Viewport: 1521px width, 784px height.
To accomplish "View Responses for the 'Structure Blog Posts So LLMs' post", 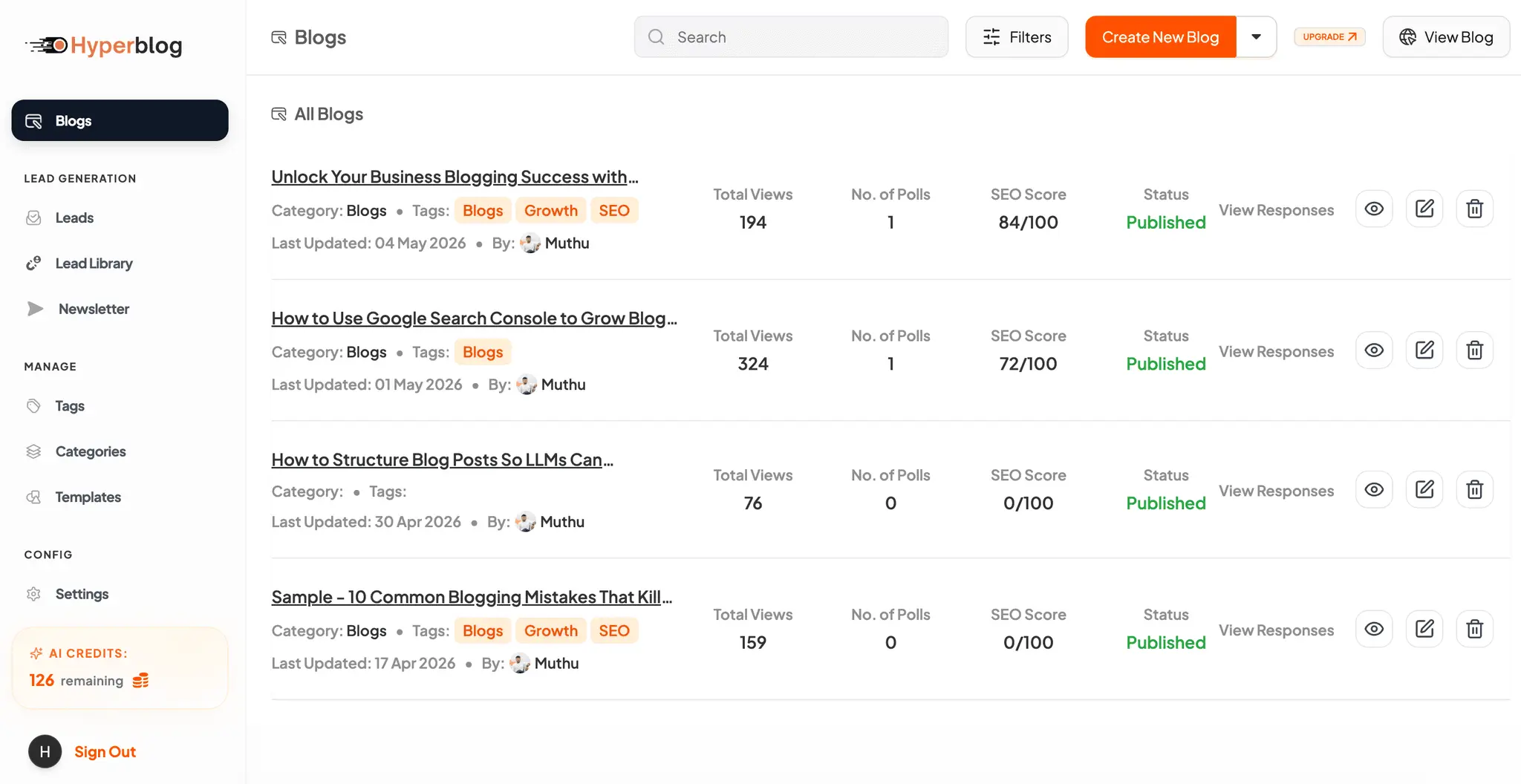I will coord(1276,491).
